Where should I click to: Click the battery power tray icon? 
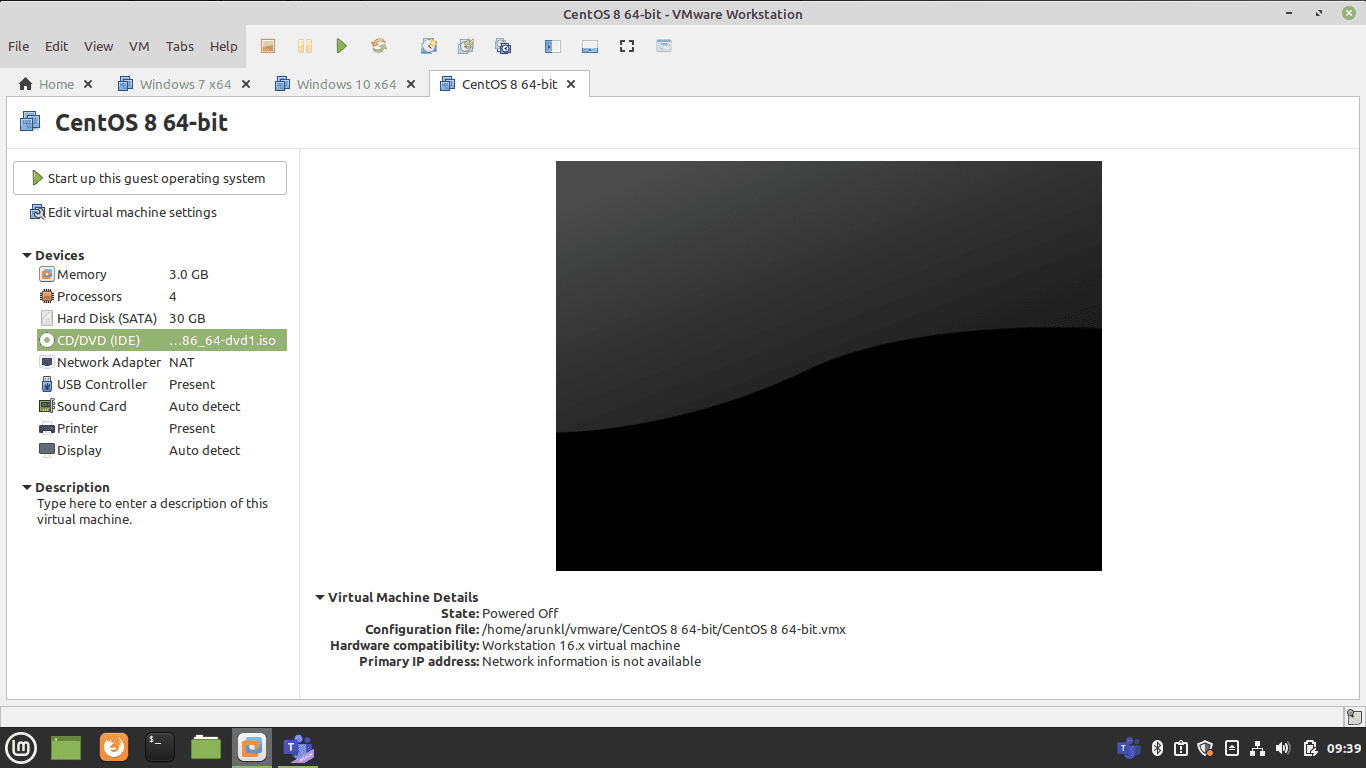point(1310,747)
